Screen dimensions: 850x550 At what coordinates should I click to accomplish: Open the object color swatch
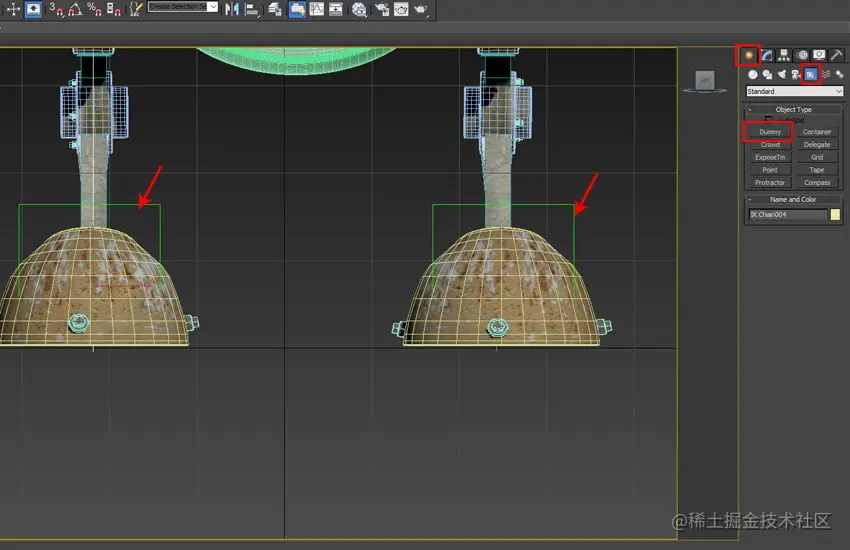click(835, 215)
